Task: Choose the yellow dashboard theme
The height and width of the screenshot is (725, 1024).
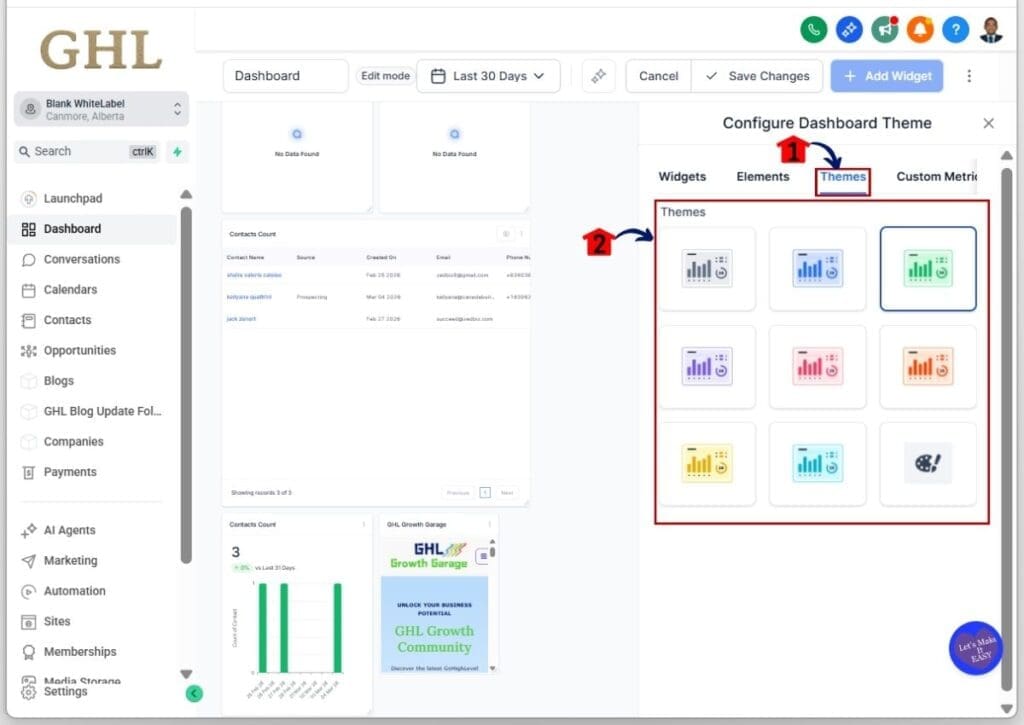Action: tap(707, 464)
